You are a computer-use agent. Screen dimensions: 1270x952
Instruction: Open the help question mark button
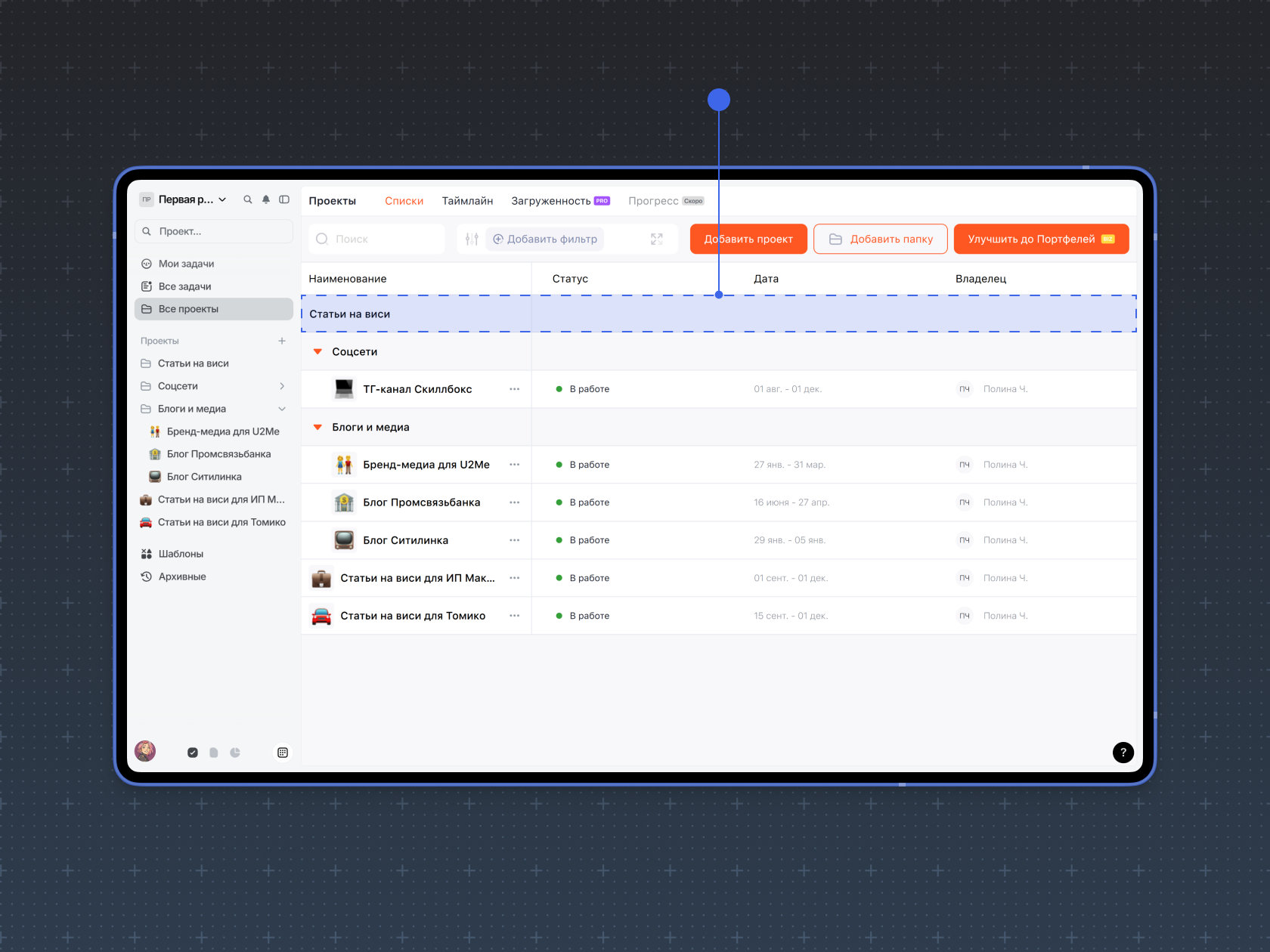coord(1123,752)
